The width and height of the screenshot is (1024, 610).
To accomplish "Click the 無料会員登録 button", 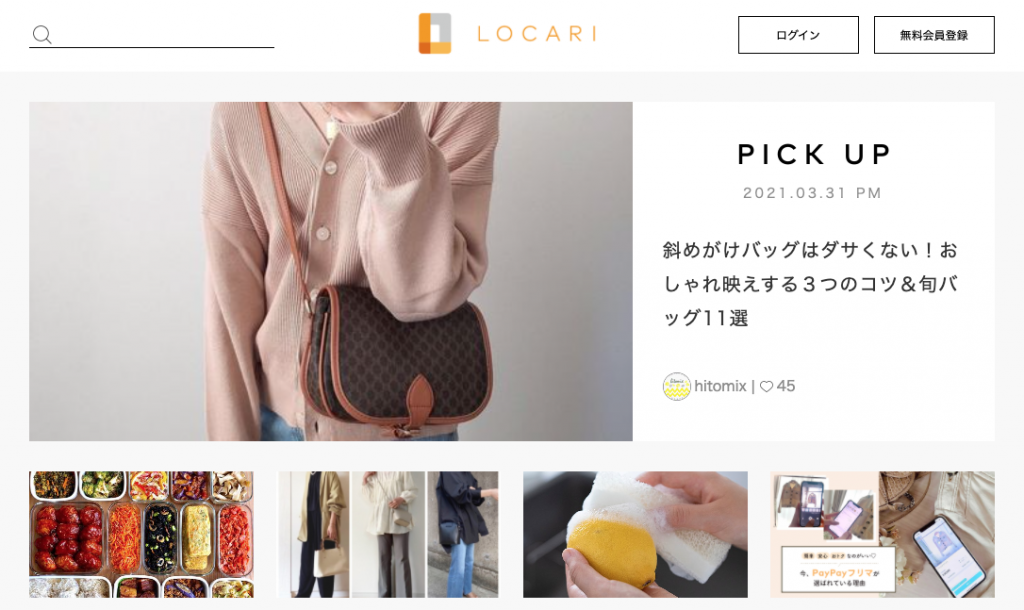I will [934, 35].
